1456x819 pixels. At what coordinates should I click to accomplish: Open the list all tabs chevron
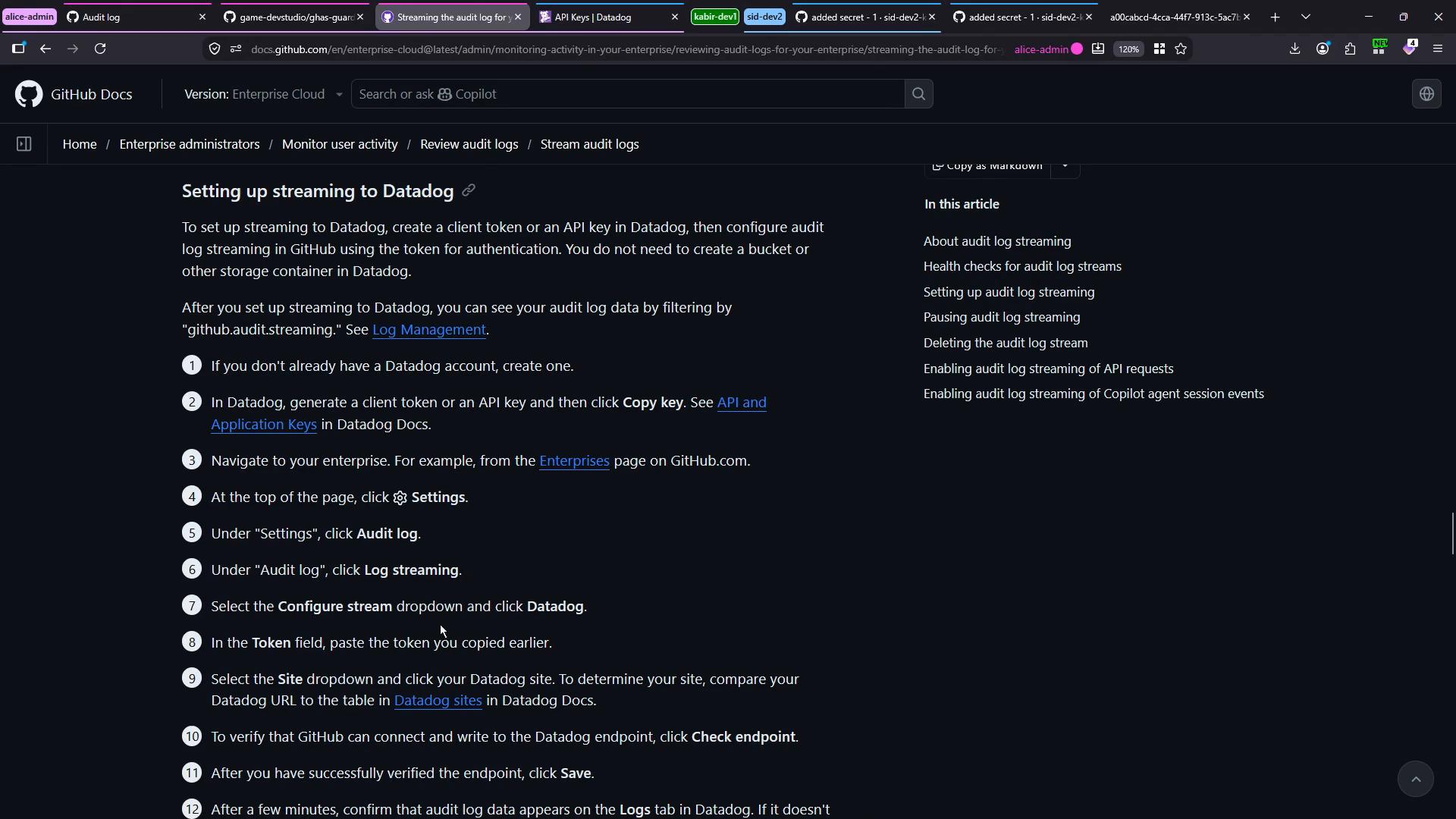1306,17
